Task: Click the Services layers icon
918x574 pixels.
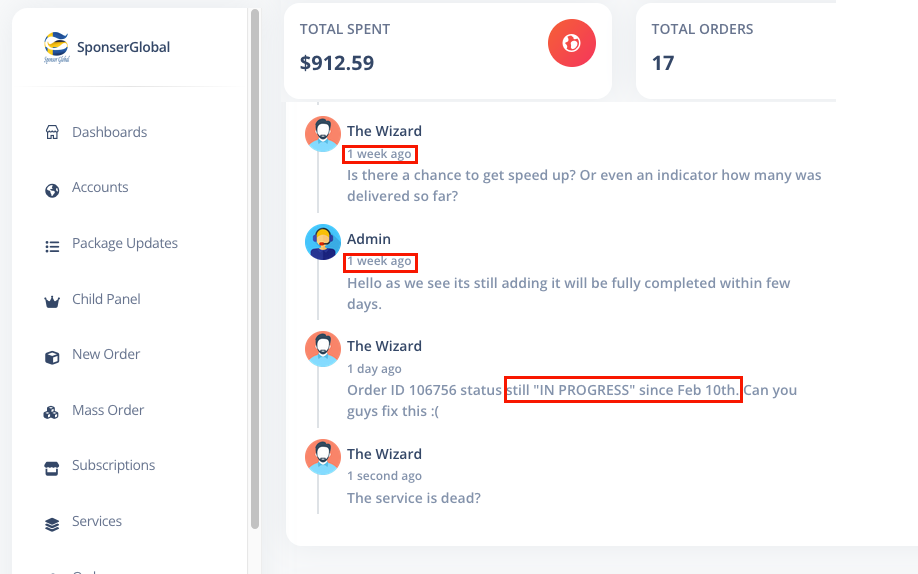Action: pos(52,524)
